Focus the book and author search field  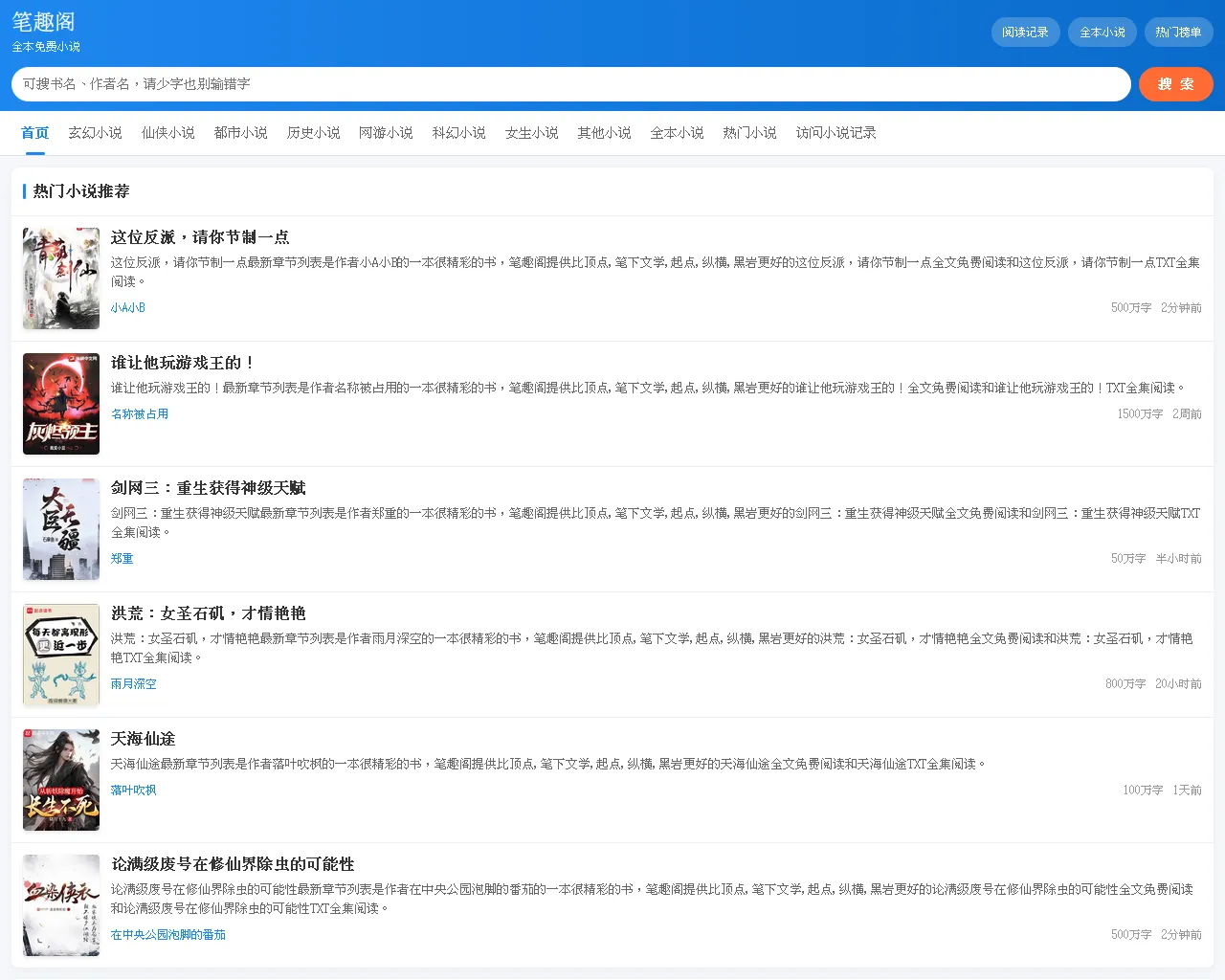click(570, 84)
